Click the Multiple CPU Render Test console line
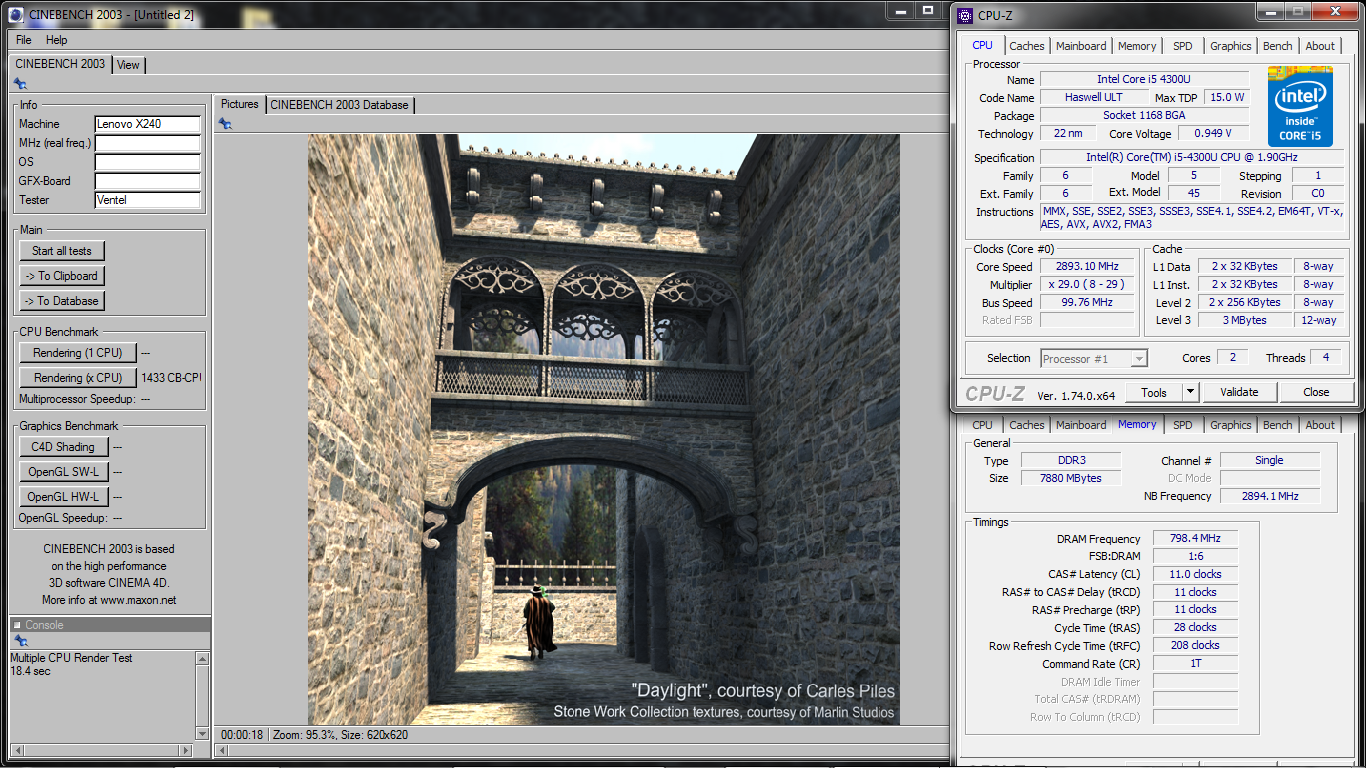 click(71, 658)
